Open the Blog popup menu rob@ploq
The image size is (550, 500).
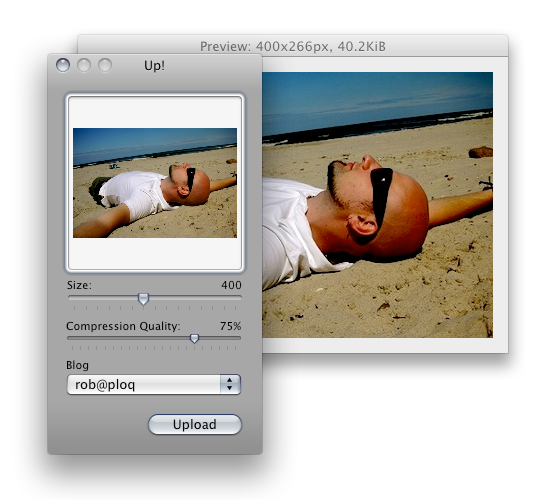point(154,385)
